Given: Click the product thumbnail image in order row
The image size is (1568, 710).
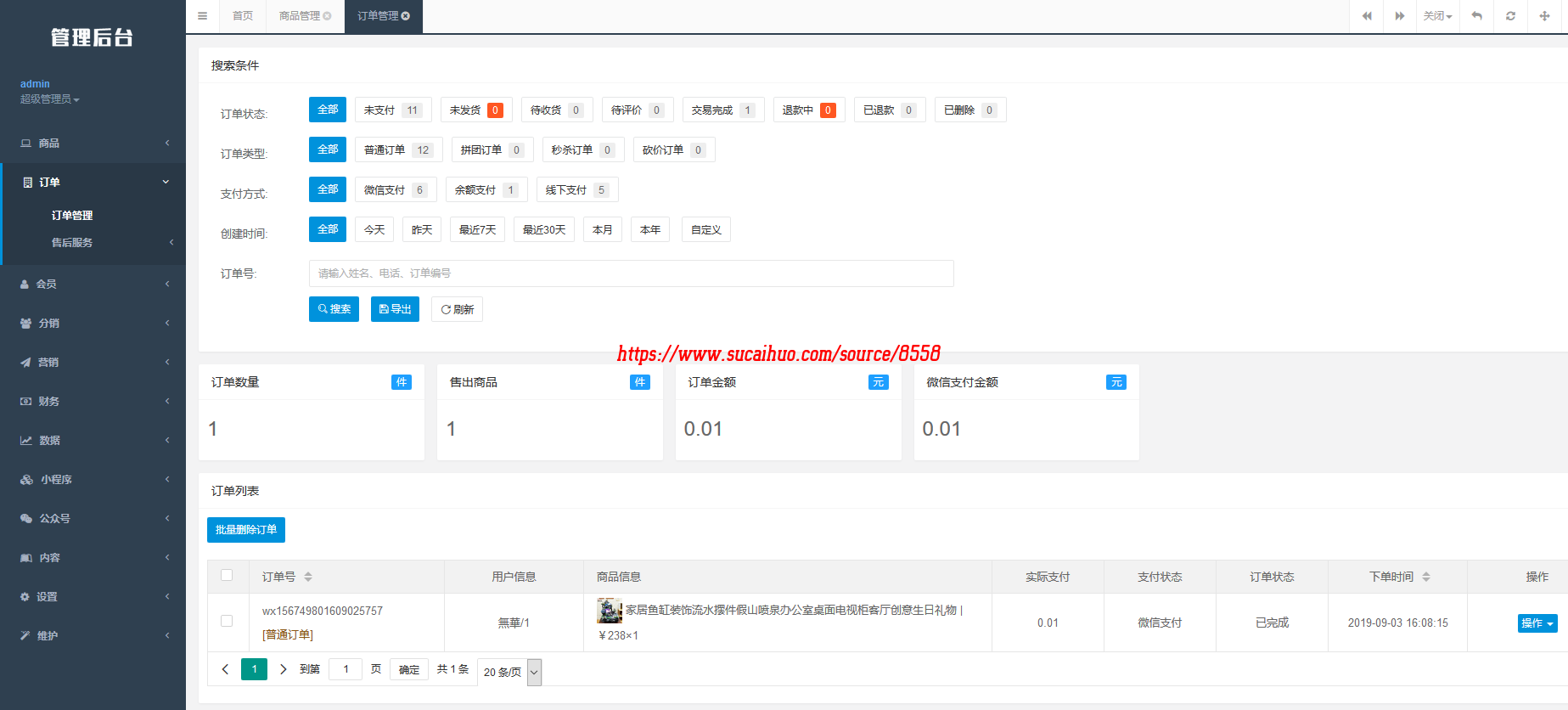Looking at the screenshot, I should (610, 610).
